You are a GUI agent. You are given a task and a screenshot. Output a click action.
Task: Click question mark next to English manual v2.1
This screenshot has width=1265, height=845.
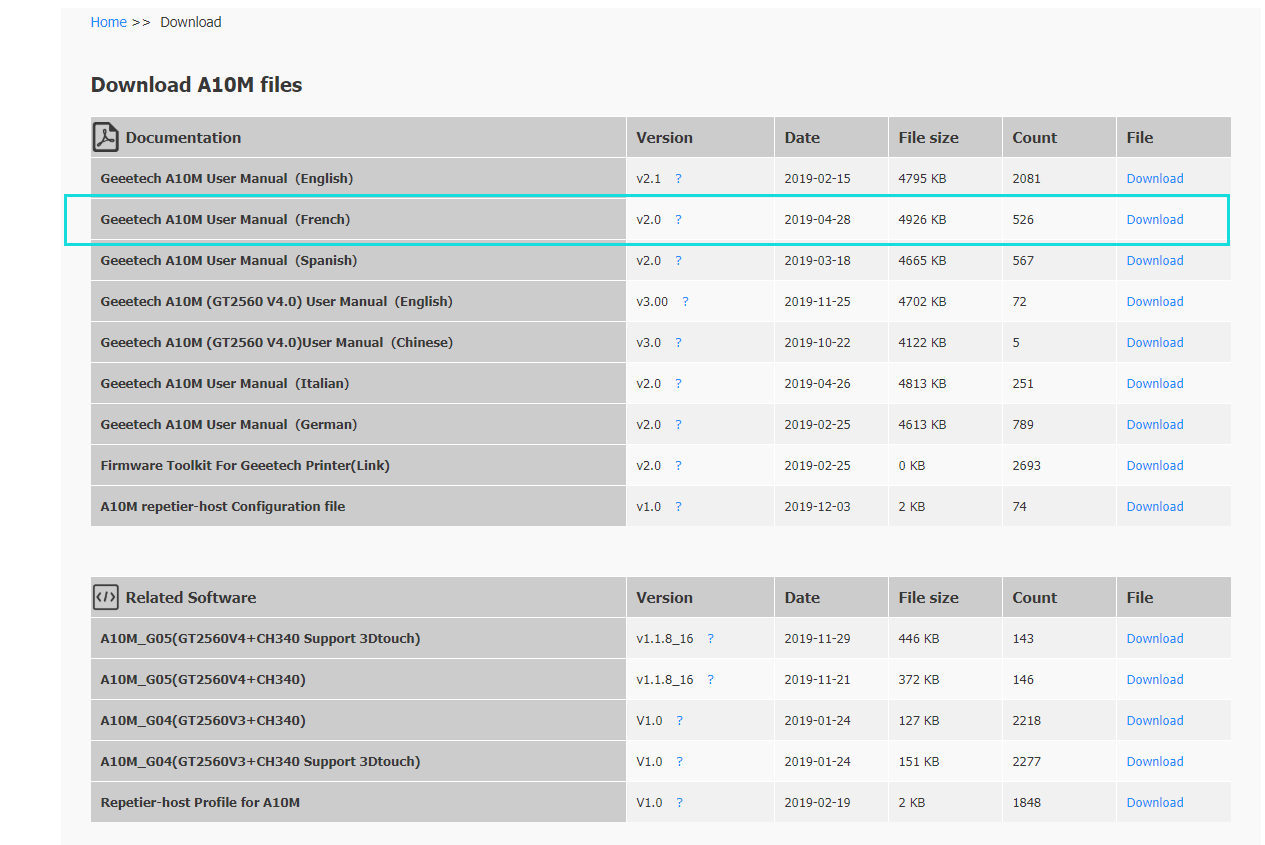click(678, 179)
